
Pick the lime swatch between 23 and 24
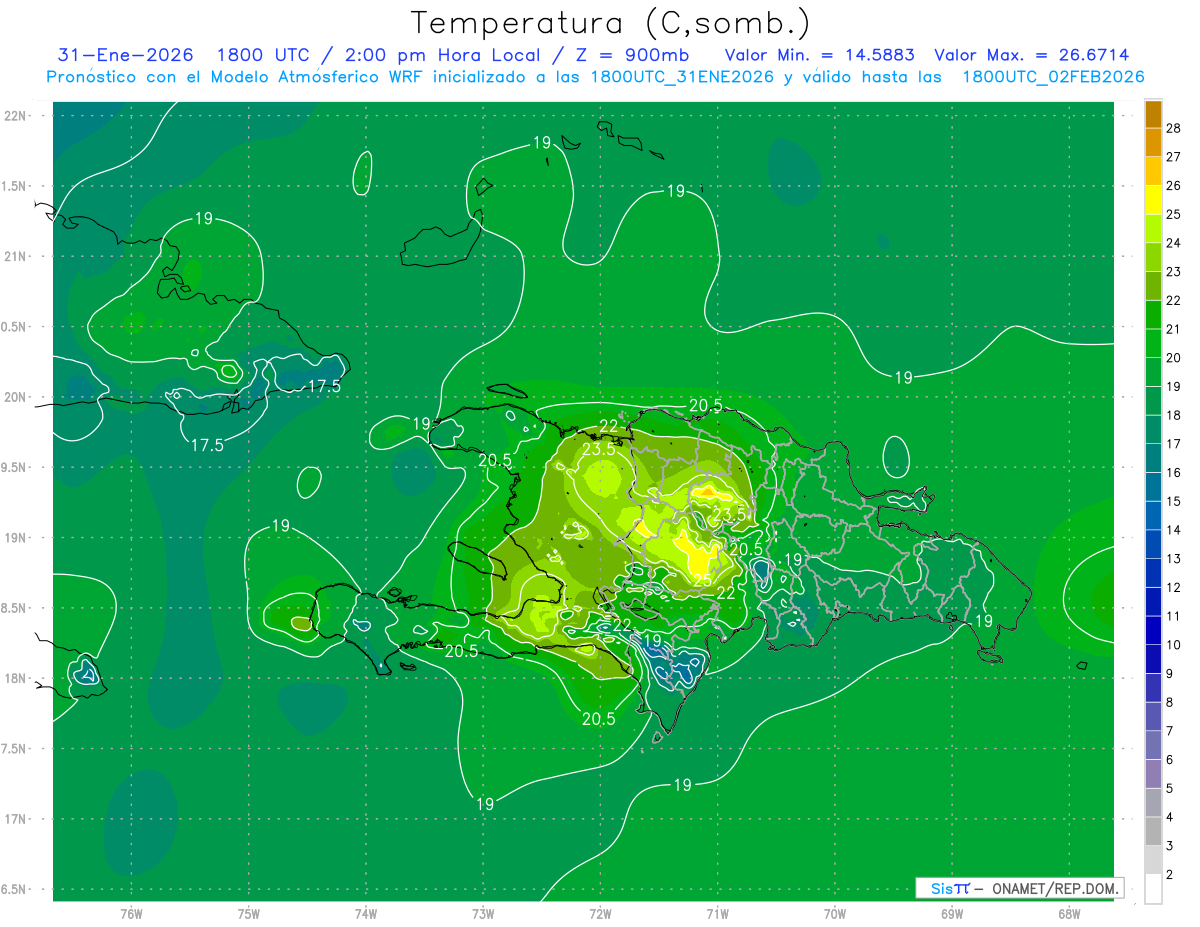point(1153,257)
